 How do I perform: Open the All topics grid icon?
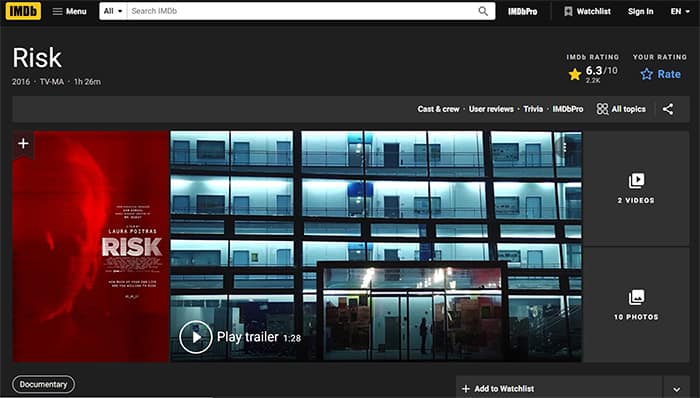coord(602,109)
